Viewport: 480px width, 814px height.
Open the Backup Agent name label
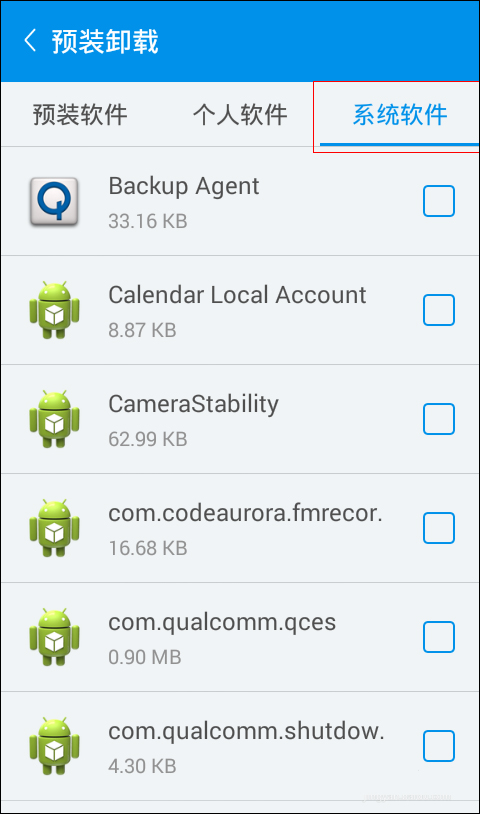(x=184, y=186)
